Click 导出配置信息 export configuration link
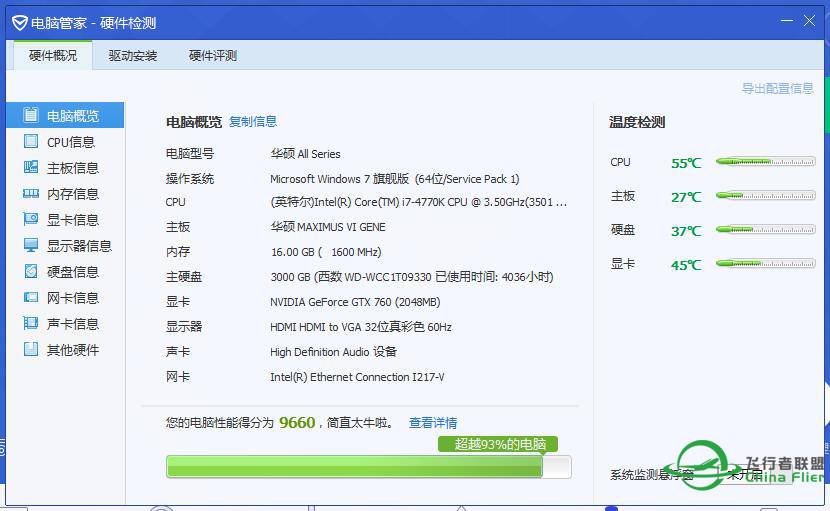The width and height of the screenshot is (830, 511). coord(777,89)
